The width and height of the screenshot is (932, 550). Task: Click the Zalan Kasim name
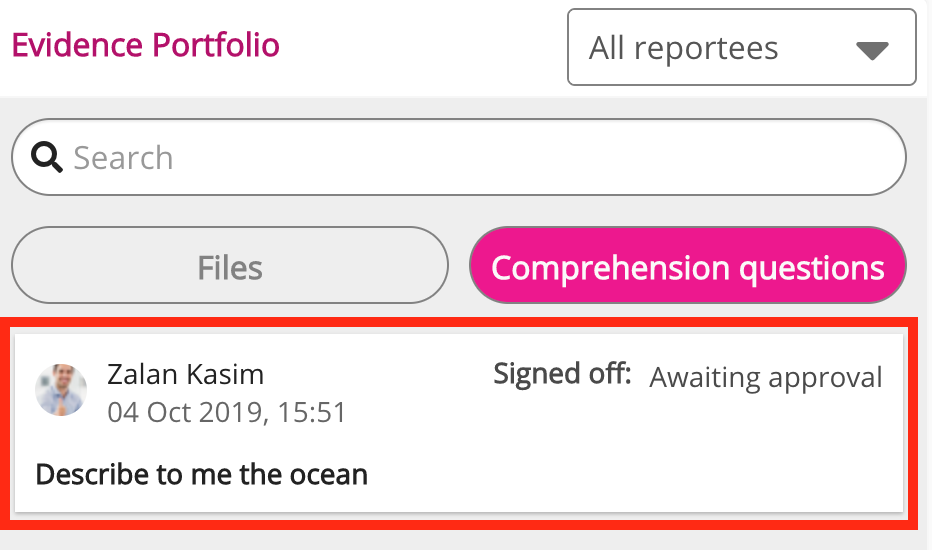pyautogui.click(x=185, y=375)
